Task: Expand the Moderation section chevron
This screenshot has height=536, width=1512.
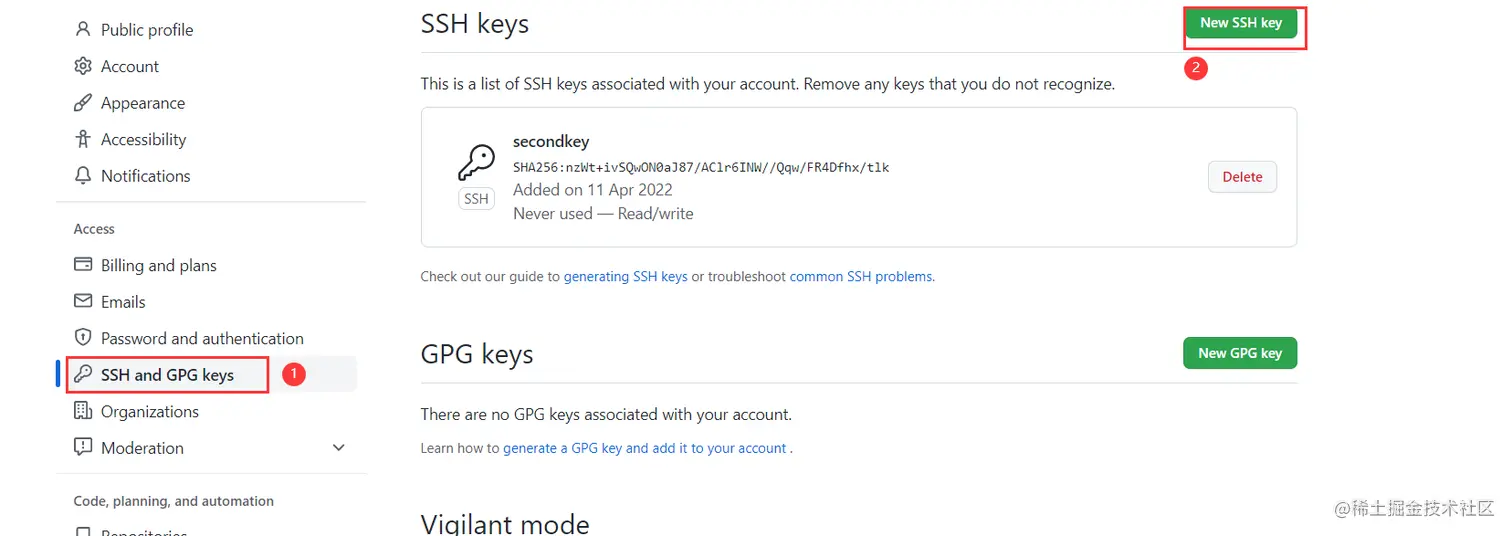Action: pos(339,448)
